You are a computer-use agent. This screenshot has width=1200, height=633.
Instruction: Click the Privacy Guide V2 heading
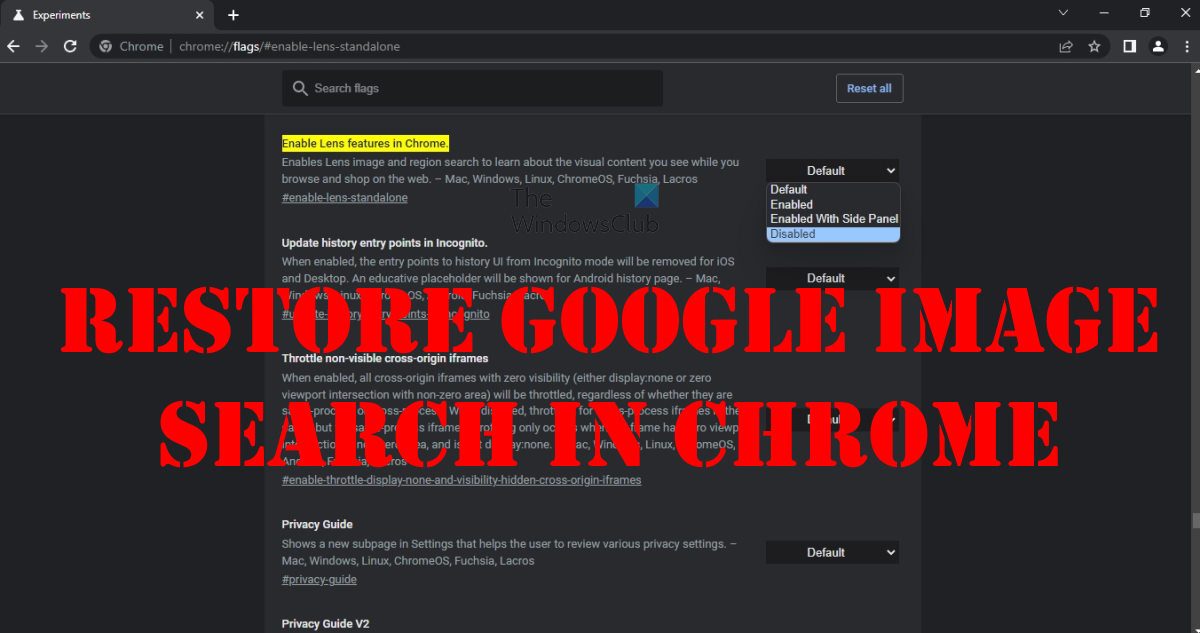click(325, 624)
